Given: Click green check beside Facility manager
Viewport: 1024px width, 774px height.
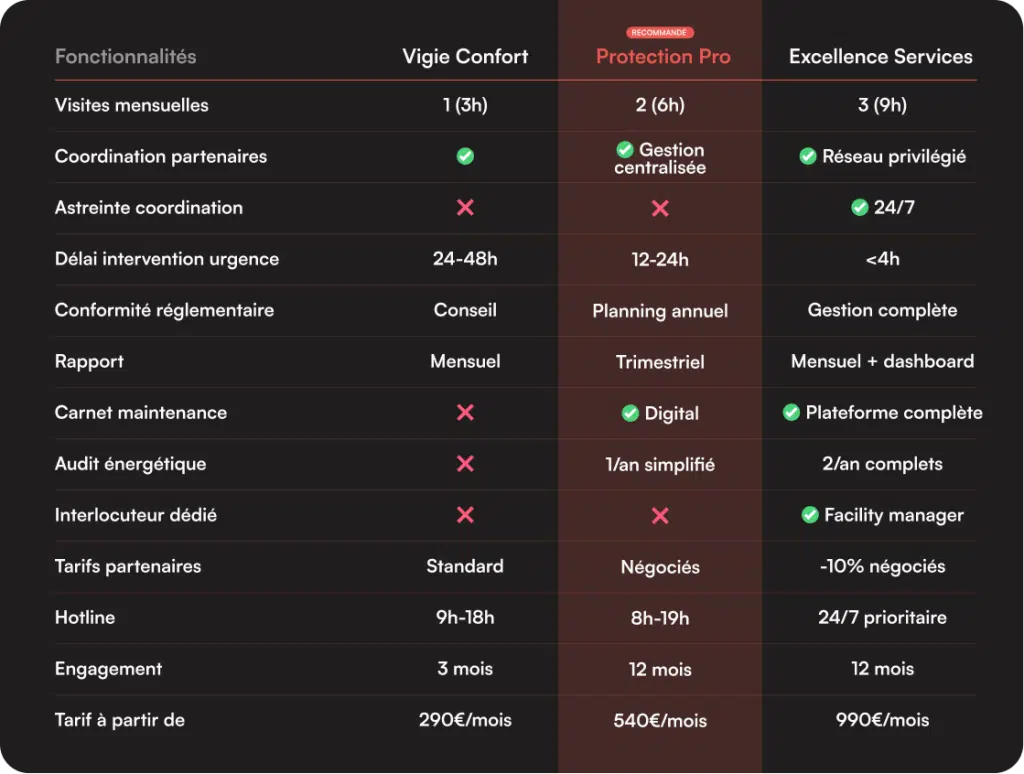Looking at the screenshot, I should (810, 514).
